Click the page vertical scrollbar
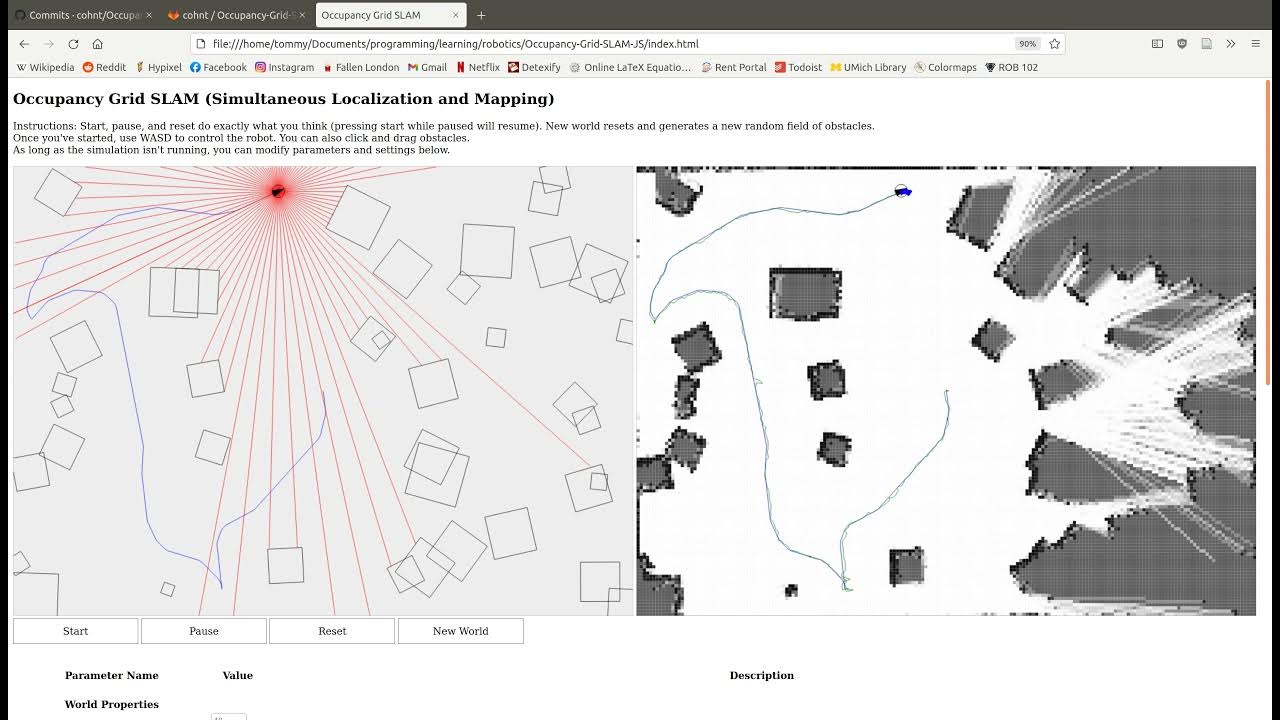The height and width of the screenshot is (720, 1280). (1268, 230)
